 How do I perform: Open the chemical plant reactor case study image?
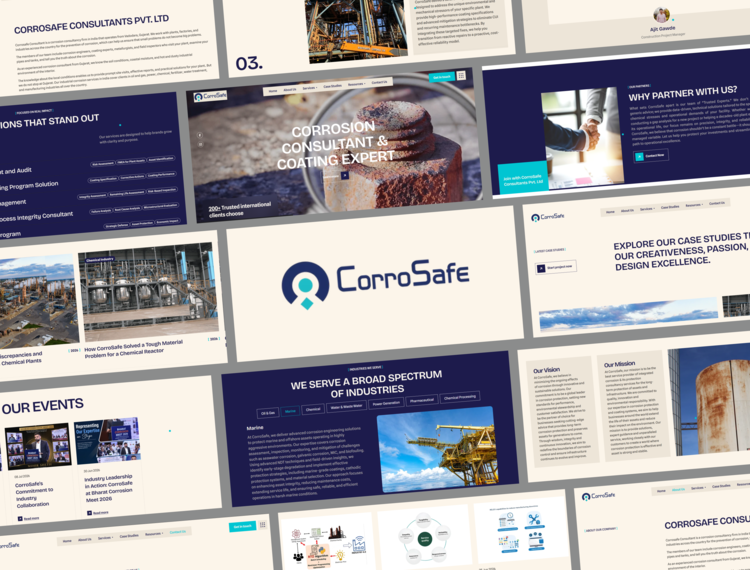[x=149, y=292]
